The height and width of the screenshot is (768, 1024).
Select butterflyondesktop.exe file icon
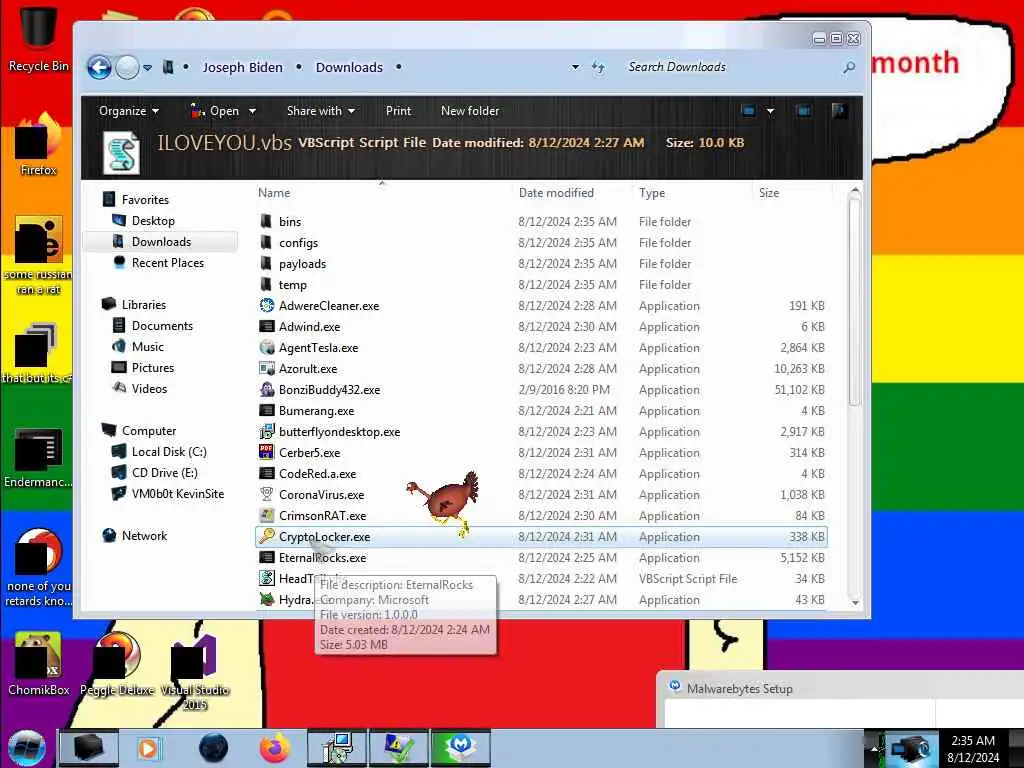[x=266, y=432]
